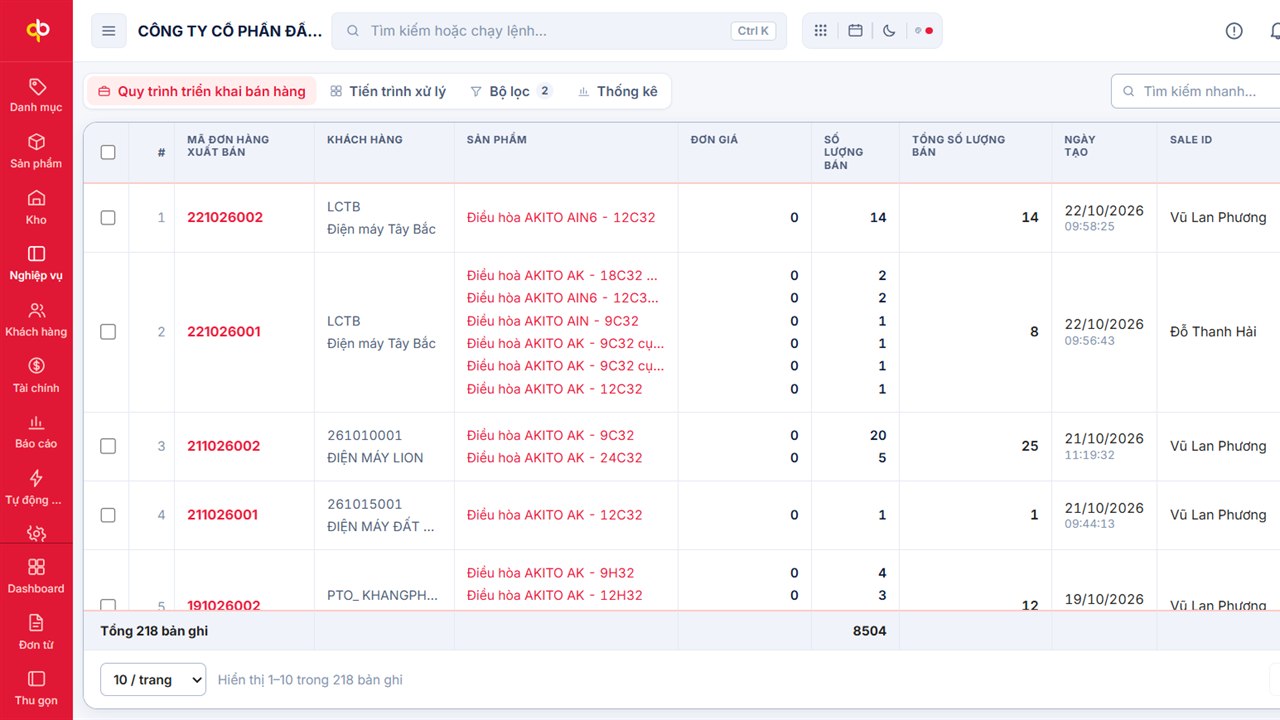Screen dimensions: 1280x720
Task: Open product Điều hòa AKITO AIN - 9C32
Action: click(x=553, y=321)
